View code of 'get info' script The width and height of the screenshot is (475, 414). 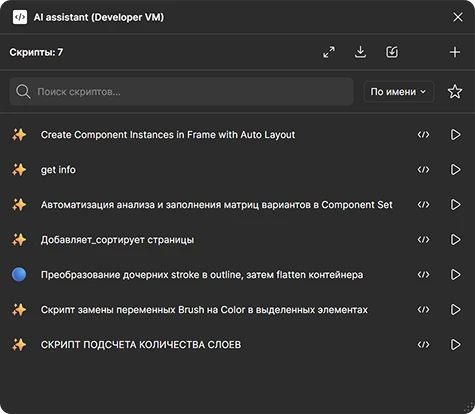point(423,170)
